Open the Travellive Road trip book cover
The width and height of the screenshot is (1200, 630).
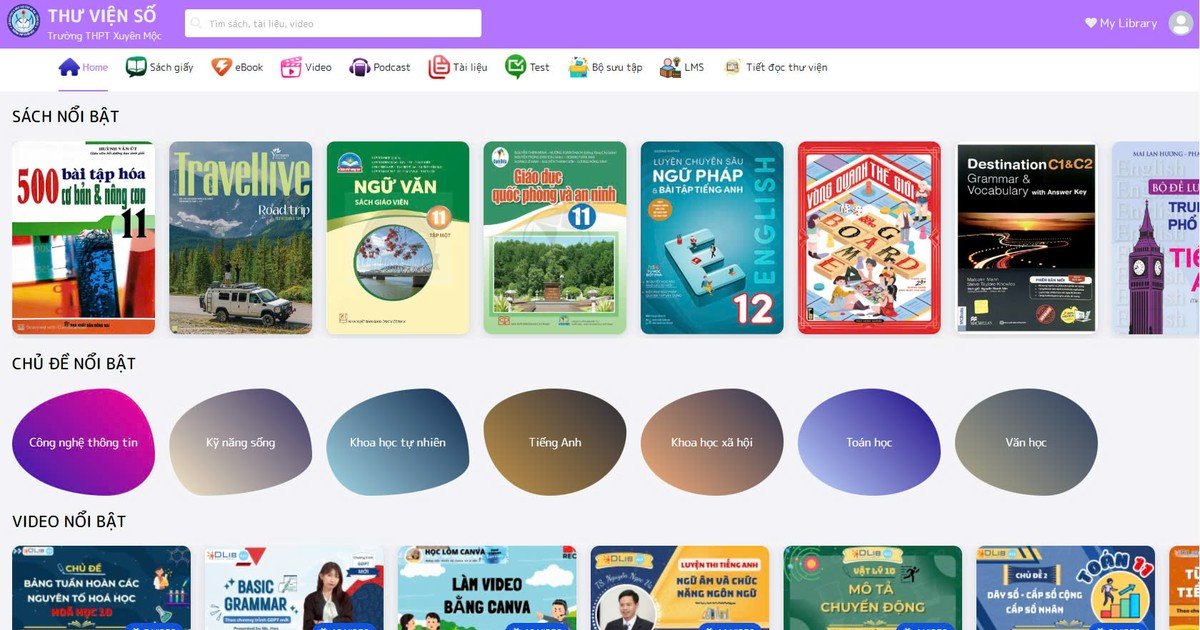click(x=240, y=237)
